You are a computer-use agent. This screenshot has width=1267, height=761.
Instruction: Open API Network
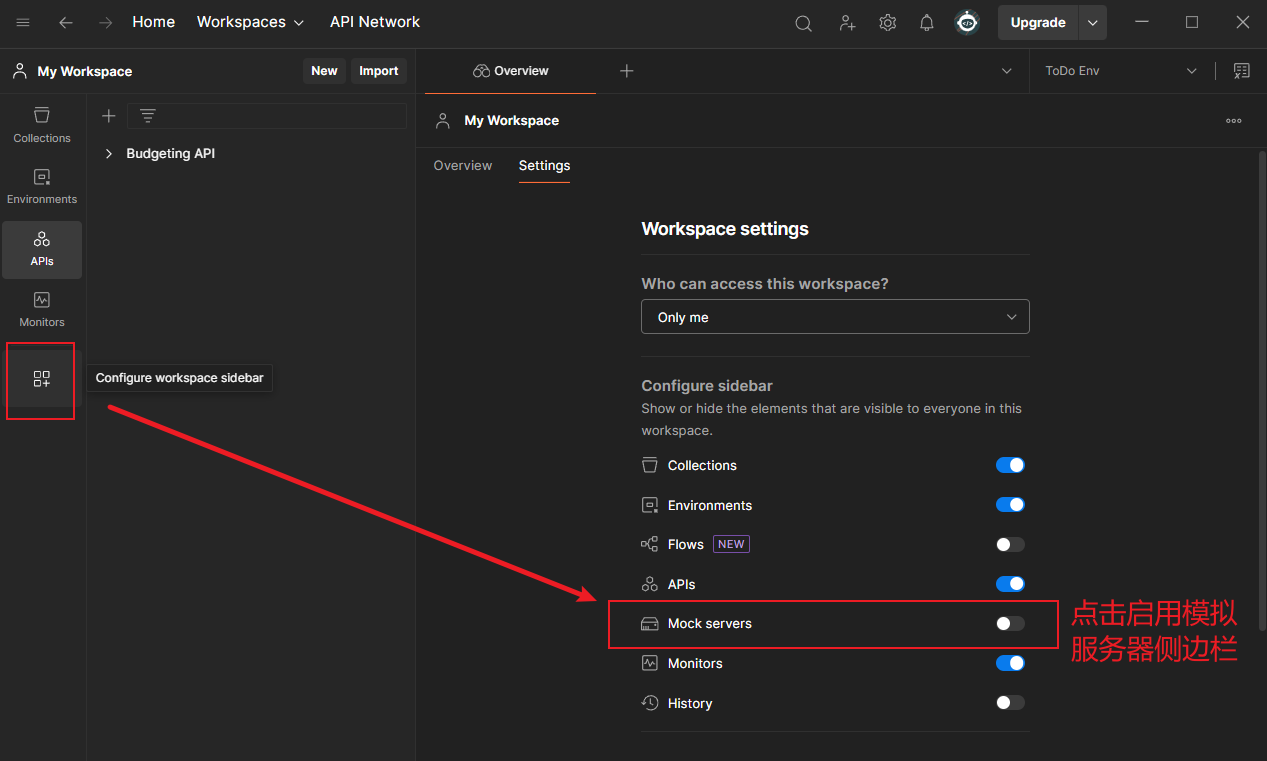375,22
